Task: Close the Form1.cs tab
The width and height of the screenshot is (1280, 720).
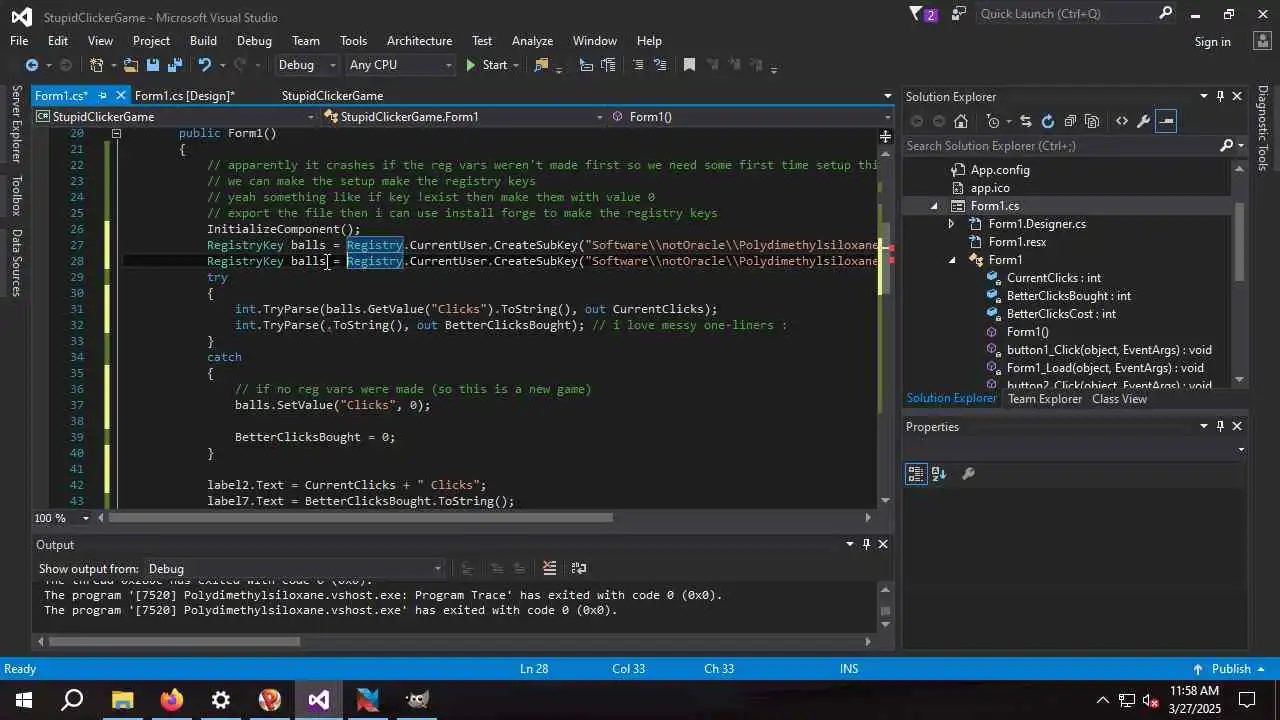Action: pyautogui.click(x=120, y=96)
